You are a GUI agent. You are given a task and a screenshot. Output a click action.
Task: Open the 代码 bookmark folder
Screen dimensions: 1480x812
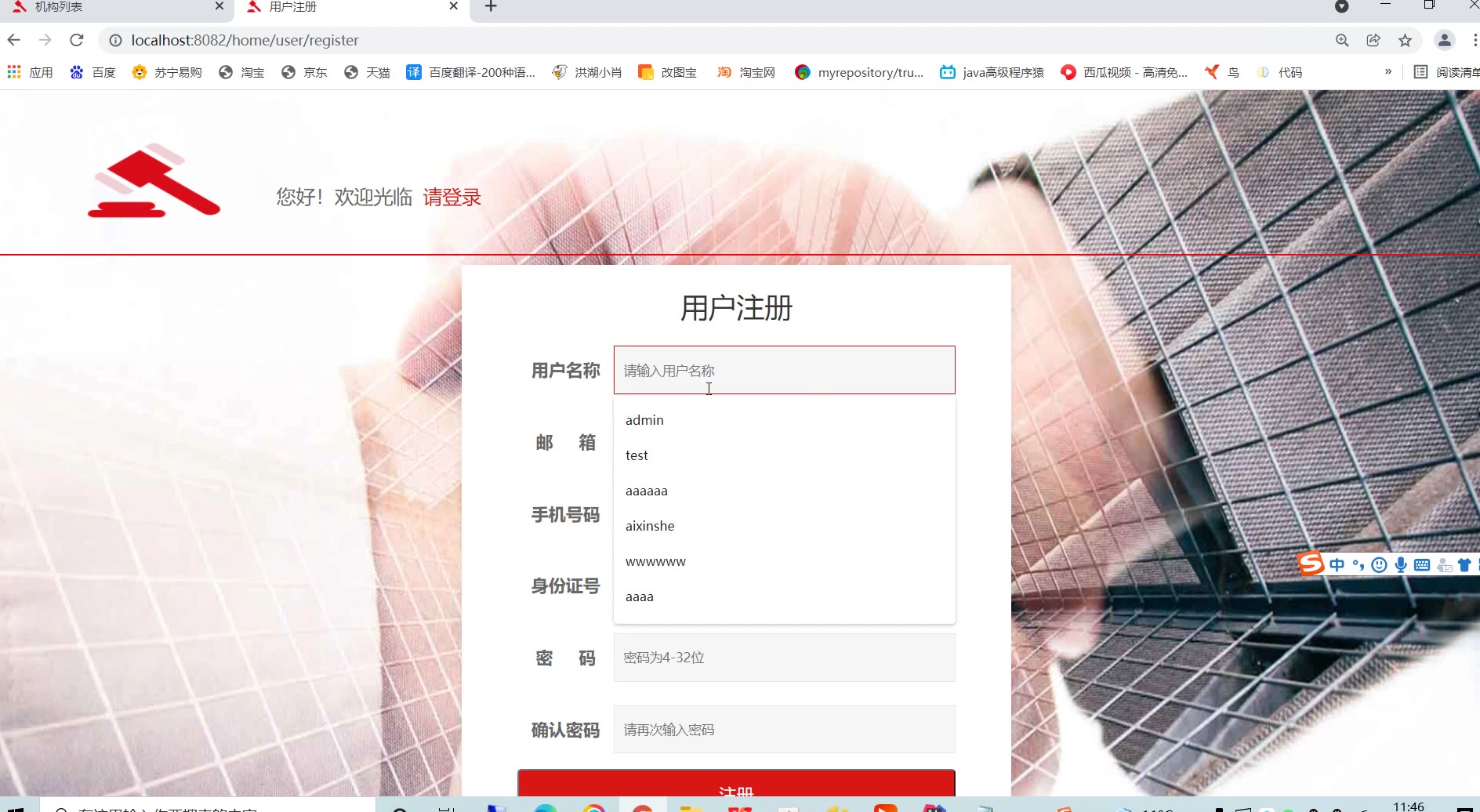coord(1279,72)
